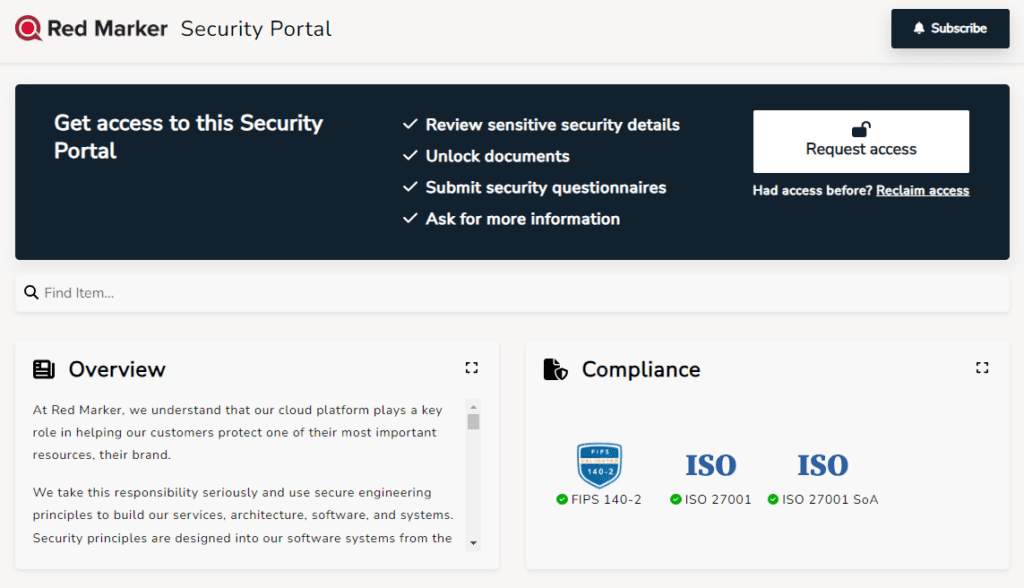Open the ISO 27001 SoA logo
The width and height of the screenshot is (1024, 588).
[x=822, y=465]
